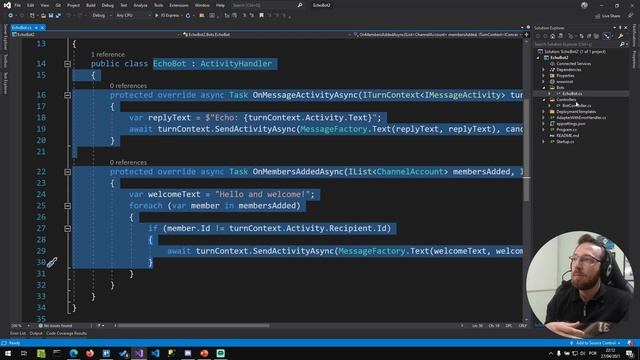Select the DeploymentTemplates folder

click(x=576, y=111)
